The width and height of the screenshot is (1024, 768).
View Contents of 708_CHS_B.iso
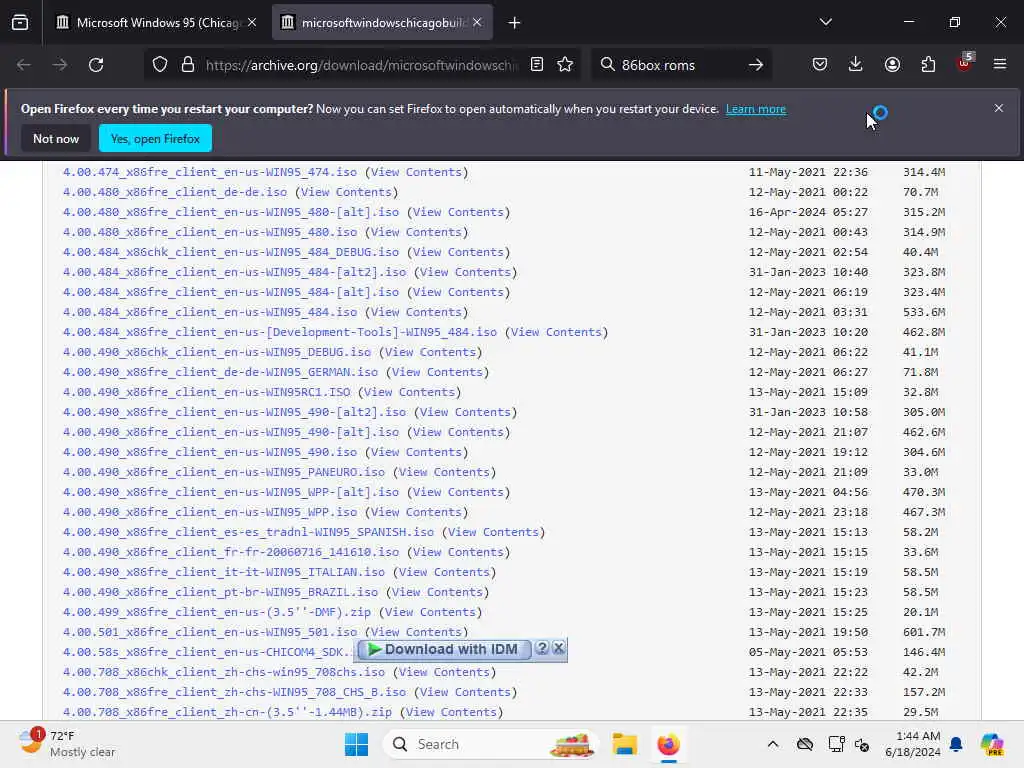[x=465, y=692]
